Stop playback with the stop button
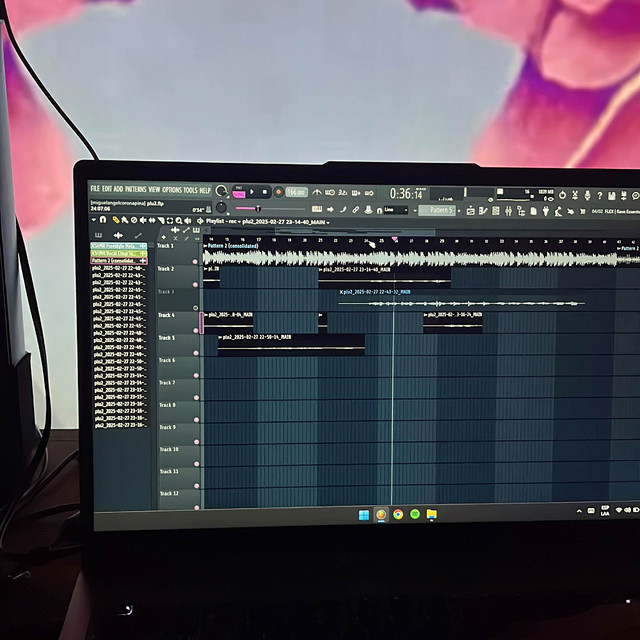The image size is (640, 640). [x=264, y=192]
